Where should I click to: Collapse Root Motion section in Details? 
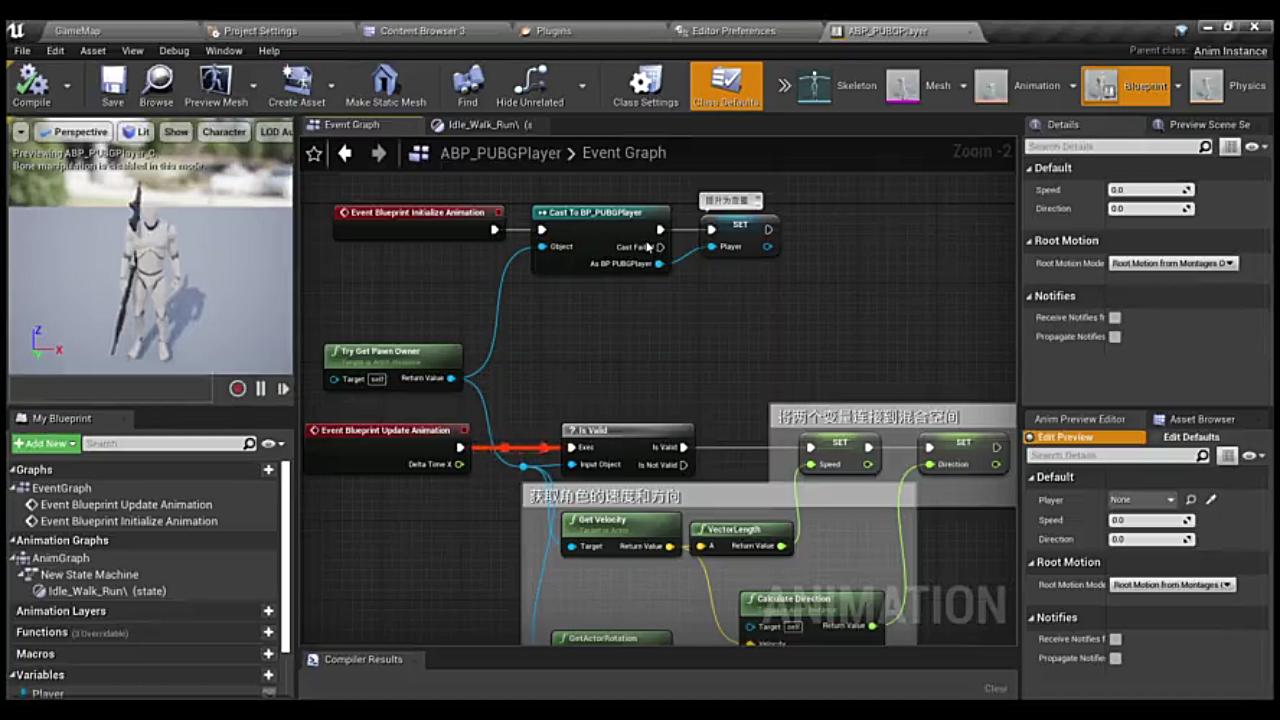click(x=1030, y=241)
